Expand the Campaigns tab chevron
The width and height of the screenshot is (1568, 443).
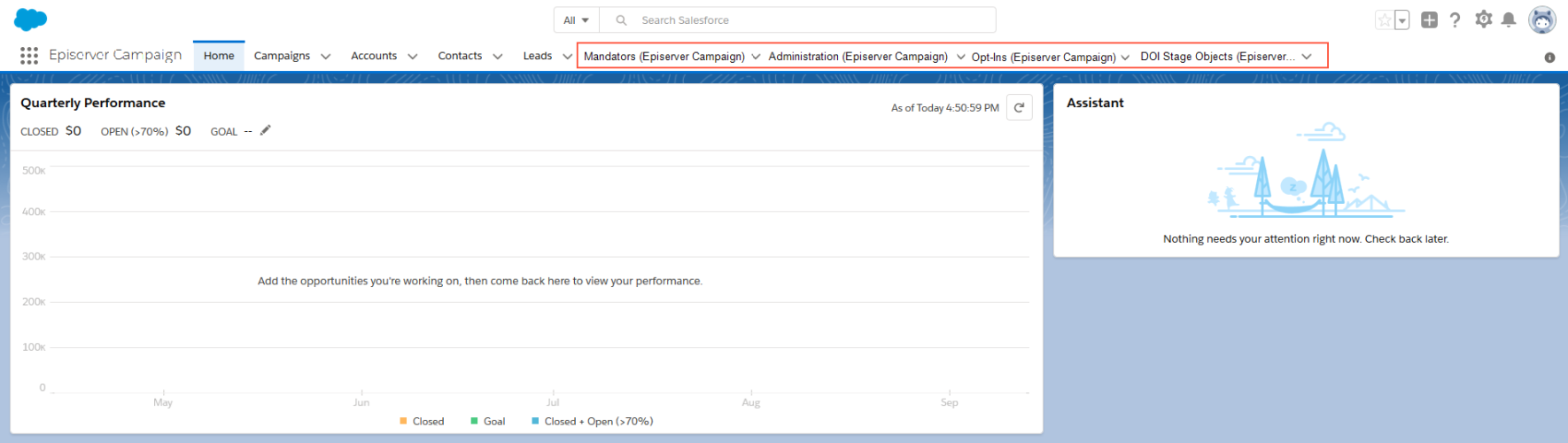(x=325, y=57)
